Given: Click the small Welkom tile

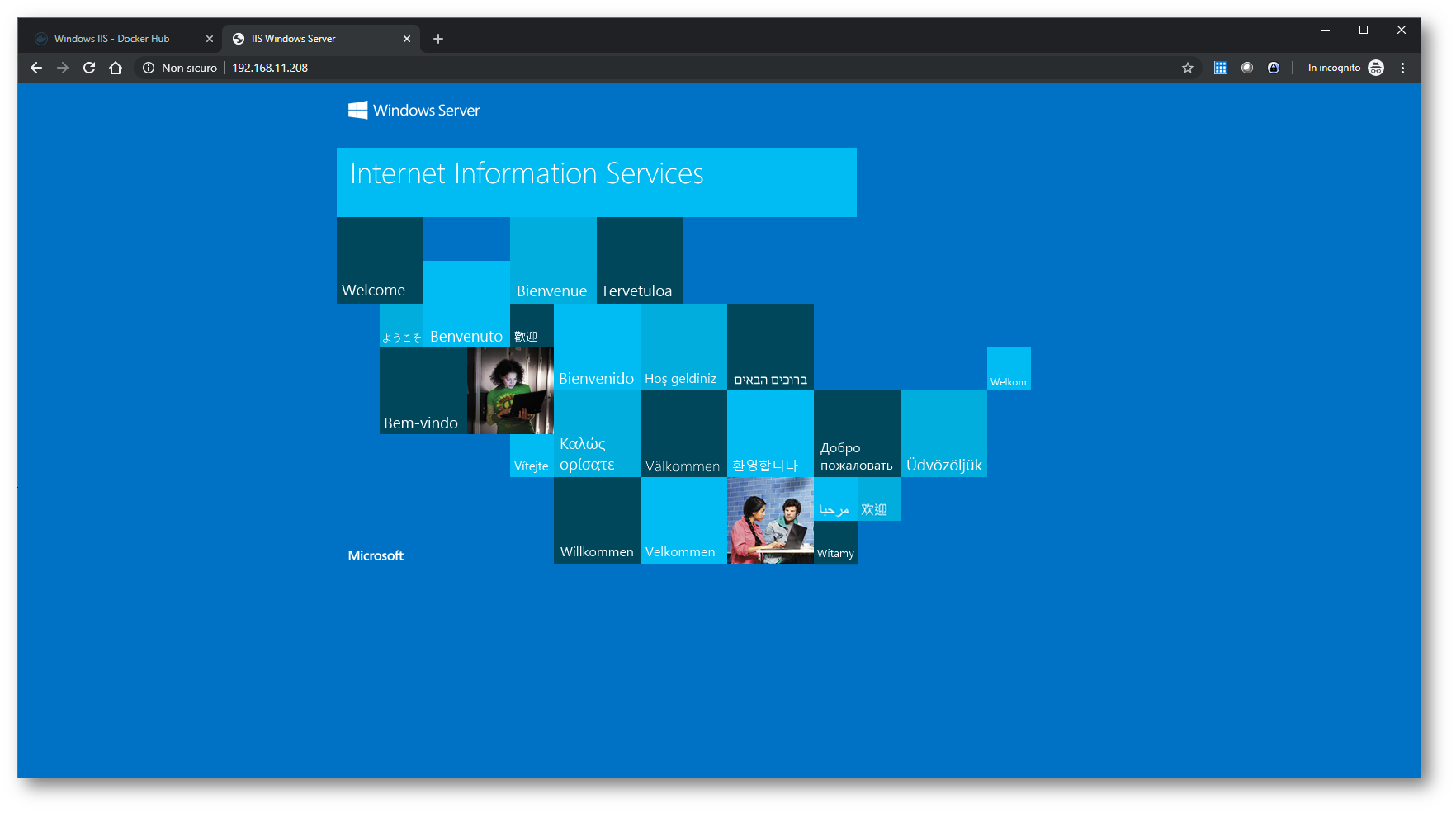Looking at the screenshot, I should pos(1009,368).
